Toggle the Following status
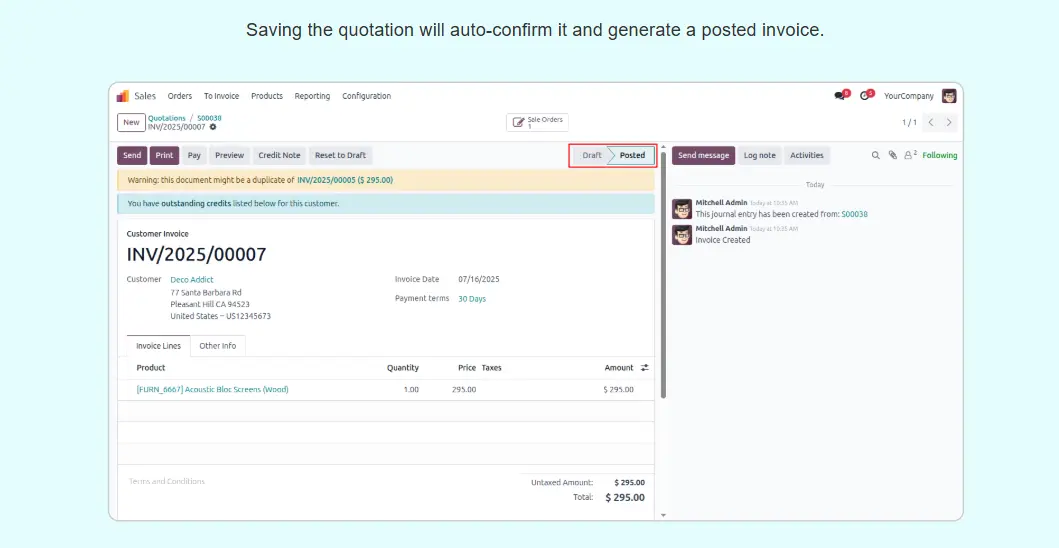Screen dimensions: 1059x548 coord(939,155)
